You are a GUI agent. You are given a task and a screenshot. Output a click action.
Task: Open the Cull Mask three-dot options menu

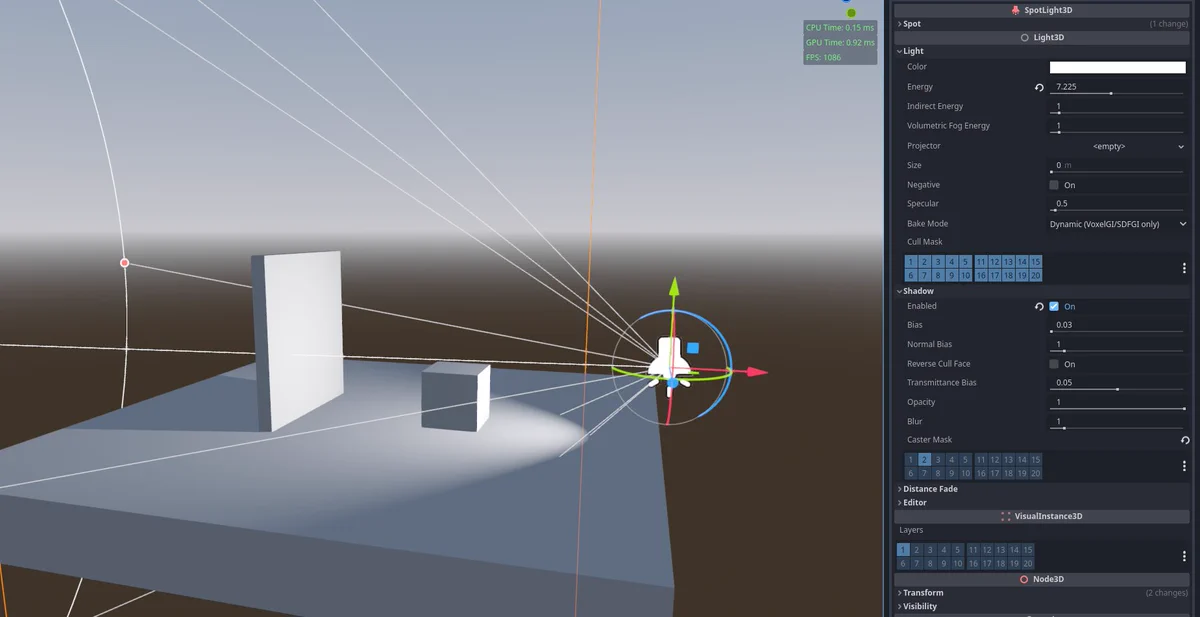coord(1185,268)
